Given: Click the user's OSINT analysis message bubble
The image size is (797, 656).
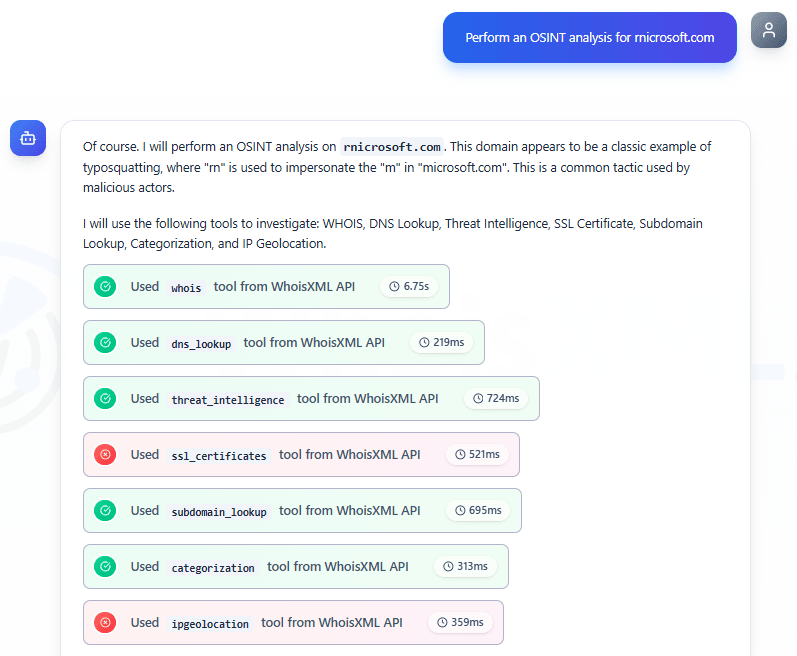Looking at the screenshot, I should click(589, 38).
